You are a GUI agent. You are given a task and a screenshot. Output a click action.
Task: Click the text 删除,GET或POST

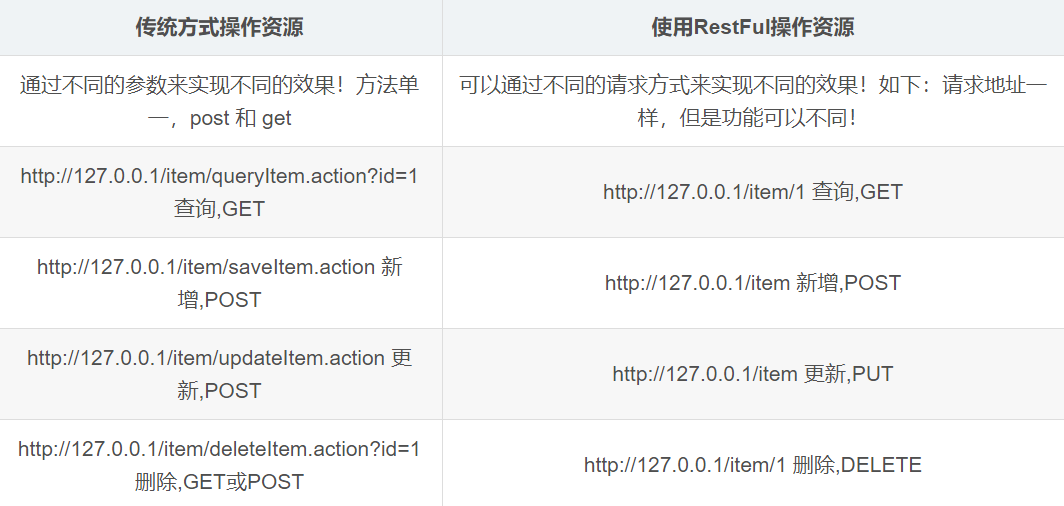tap(219, 481)
